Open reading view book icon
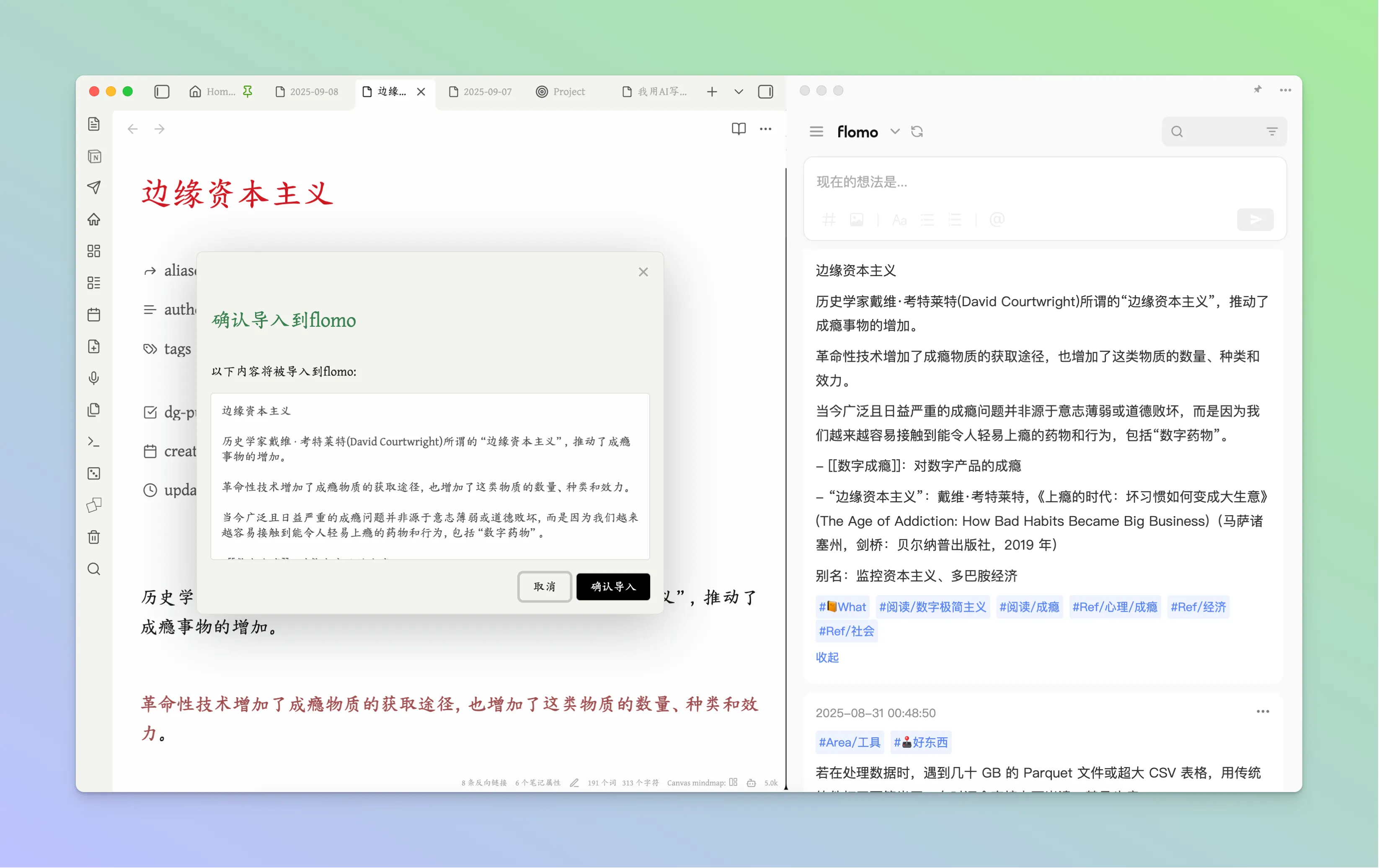 [x=738, y=129]
